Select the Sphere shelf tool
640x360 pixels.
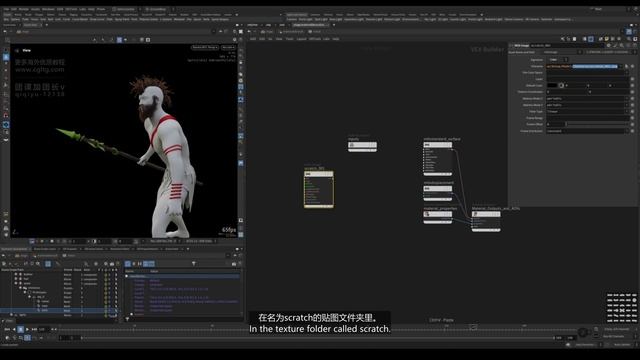16,19
